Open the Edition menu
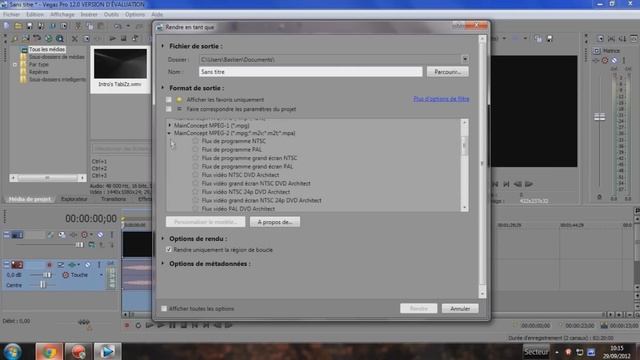Screen dimensions: 640x360 tap(35, 14)
